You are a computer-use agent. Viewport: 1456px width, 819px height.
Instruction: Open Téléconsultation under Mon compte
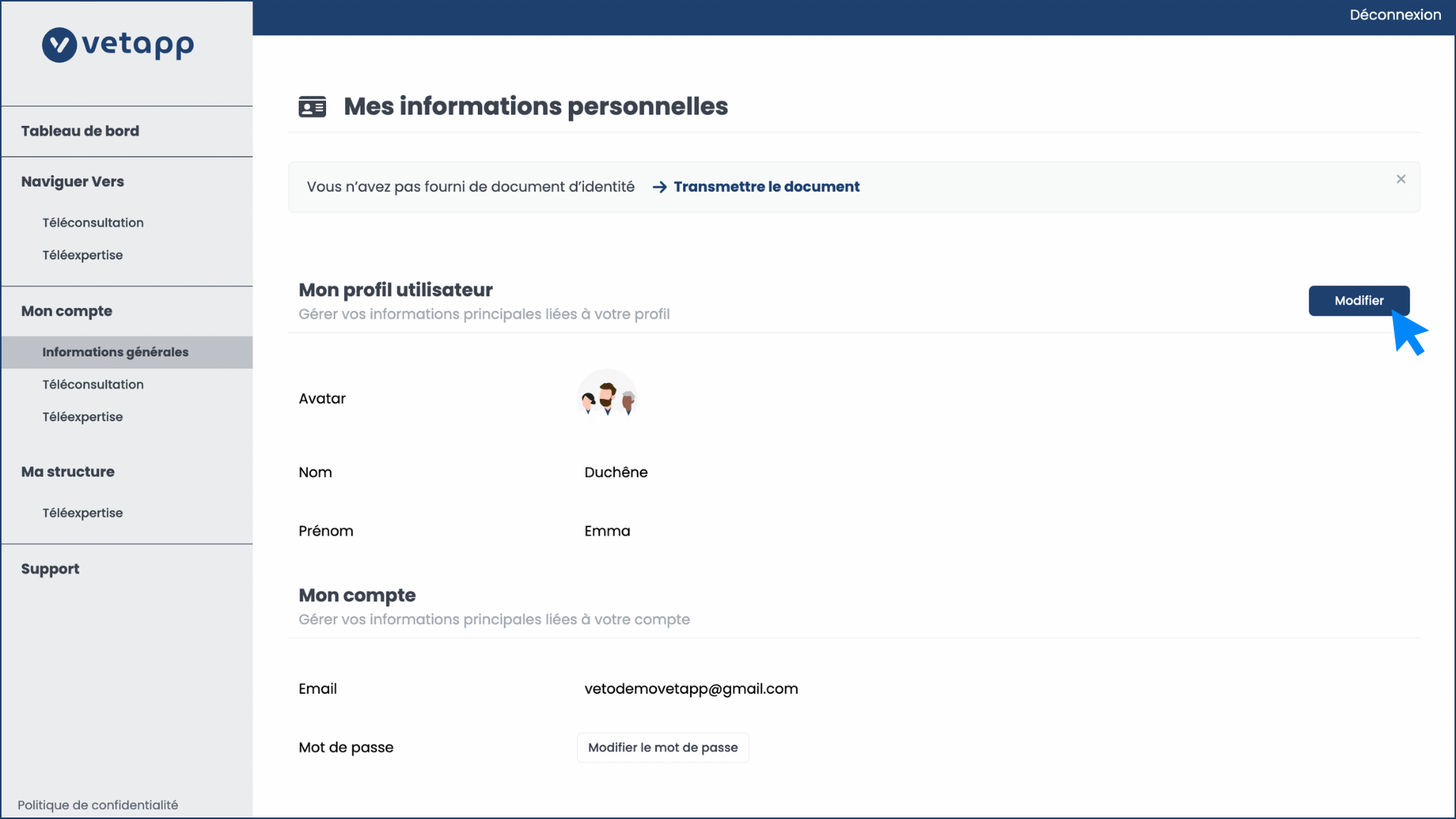pos(93,385)
